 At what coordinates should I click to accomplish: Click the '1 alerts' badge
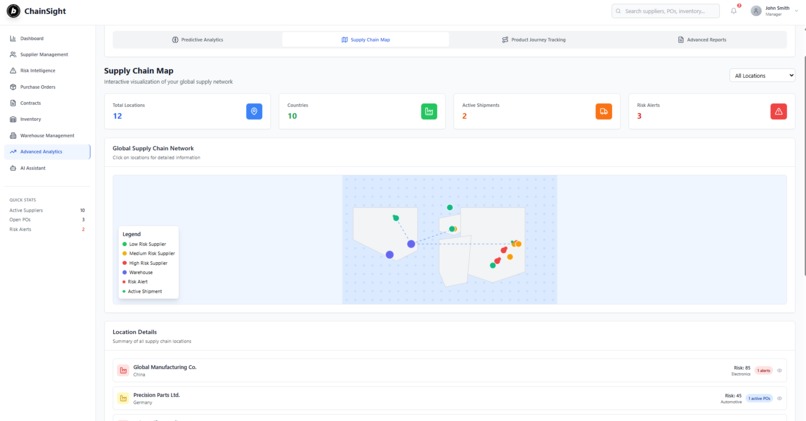(x=763, y=370)
